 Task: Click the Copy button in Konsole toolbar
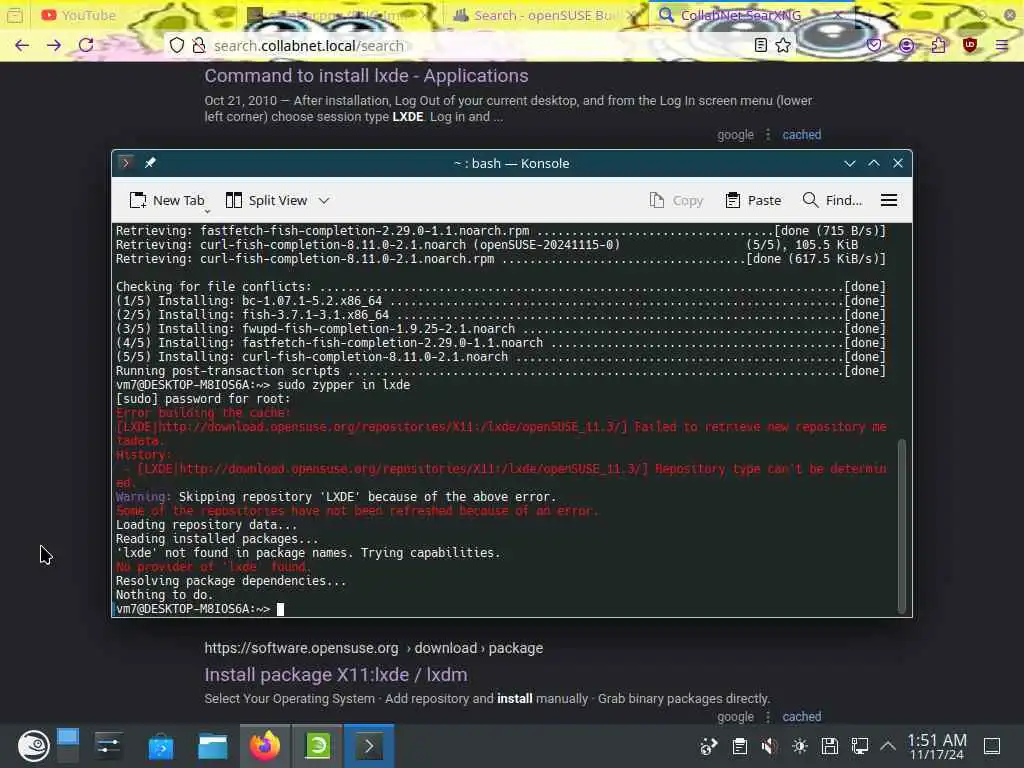(677, 200)
